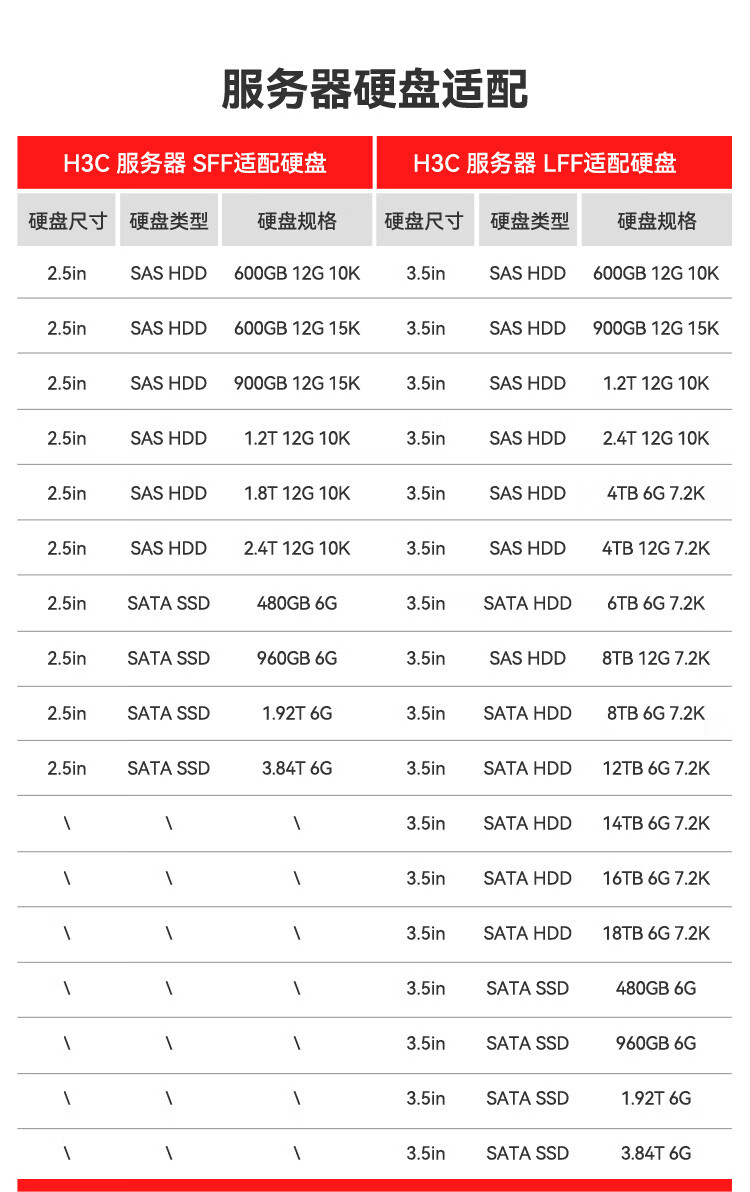This screenshot has width=750, height=1192.
Task: Select the H3C 服务器 SFF适配硬盘 header
Action: point(195,163)
